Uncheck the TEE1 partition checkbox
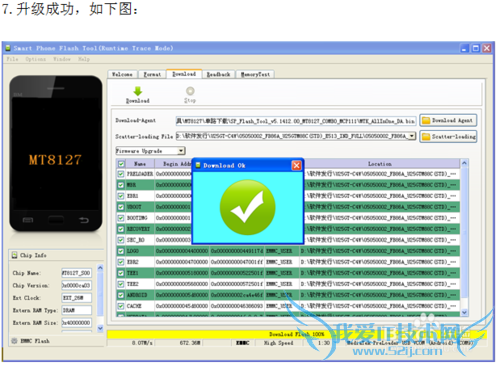Viewport: 500px width, 366px height. (121, 273)
